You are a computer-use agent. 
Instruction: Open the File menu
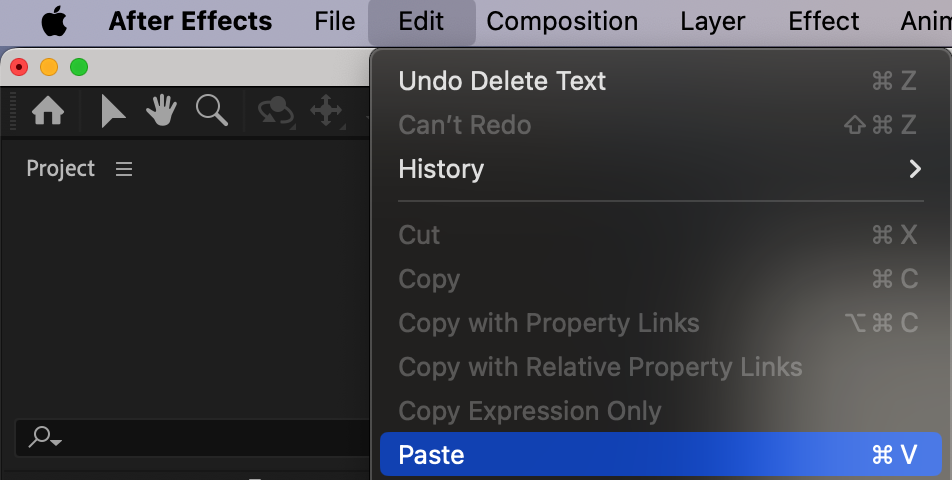click(x=334, y=21)
